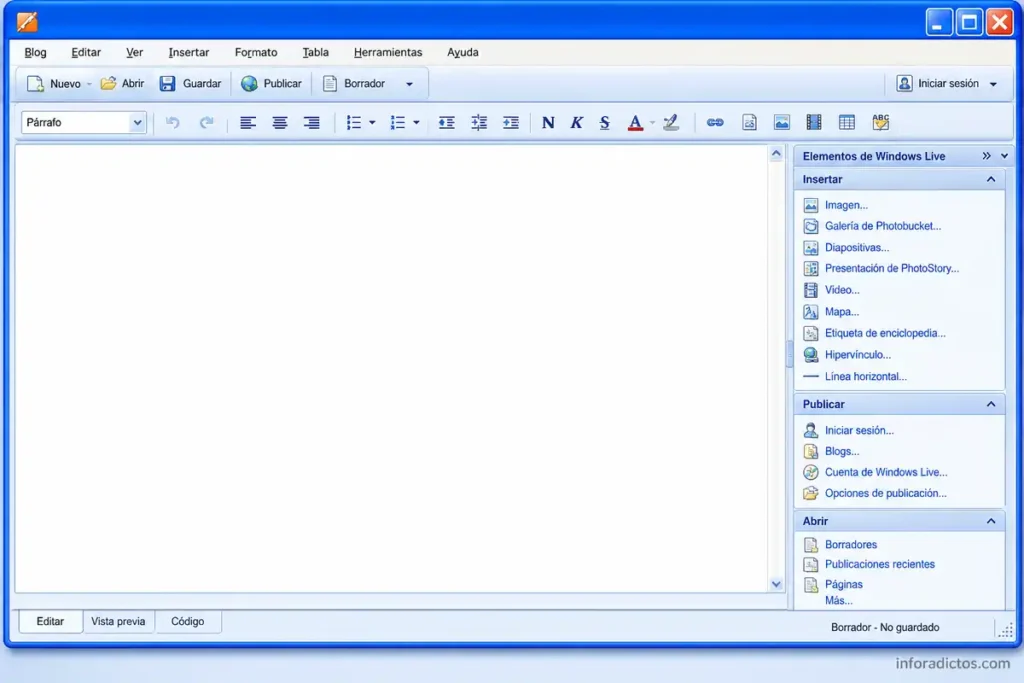Open Iniciar sesión dropdown arrow
The width and height of the screenshot is (1024, 683).
993,84
